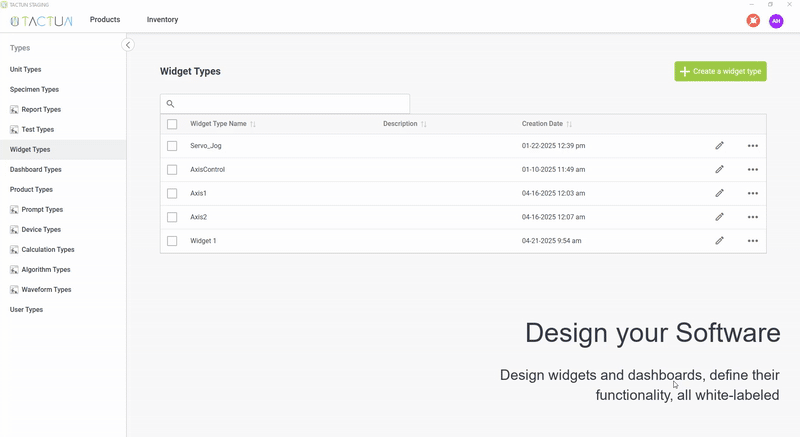The width and height of the screenshot is (800, 437).
Task: Check the Servo_Jog row checkbox
Action: click(x=172, y=146)
